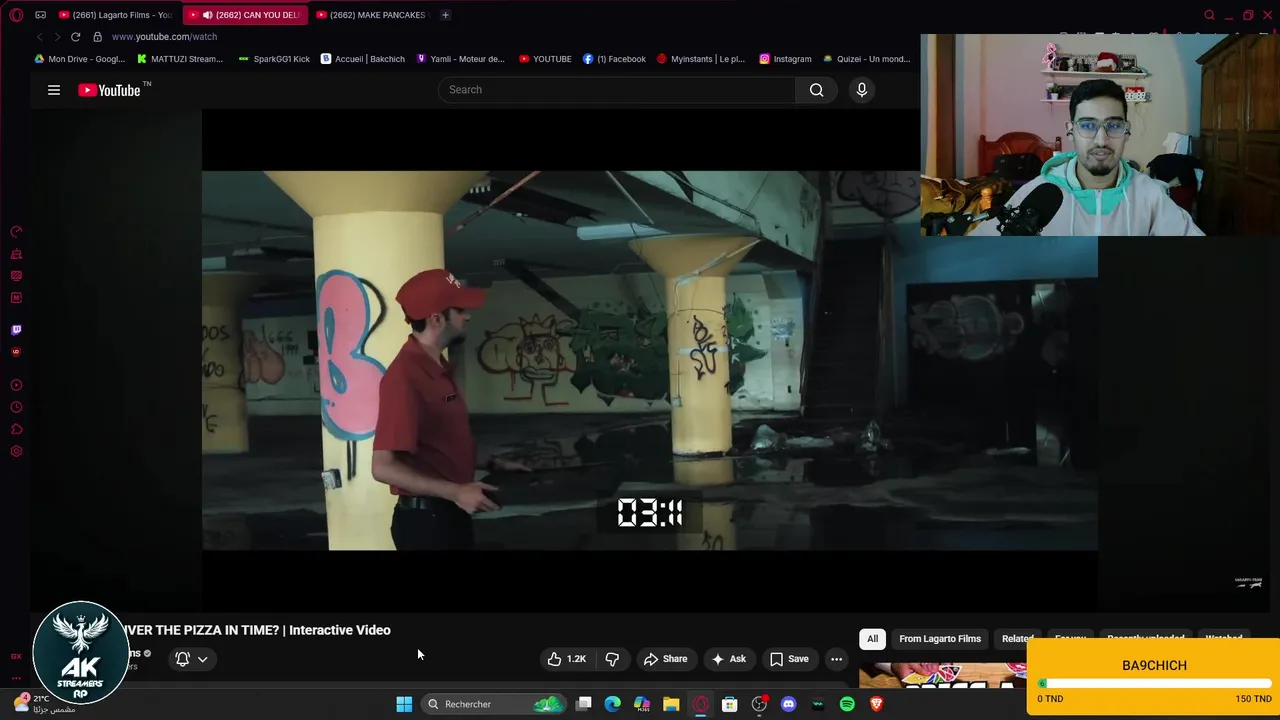Go forward to next page

57,37
